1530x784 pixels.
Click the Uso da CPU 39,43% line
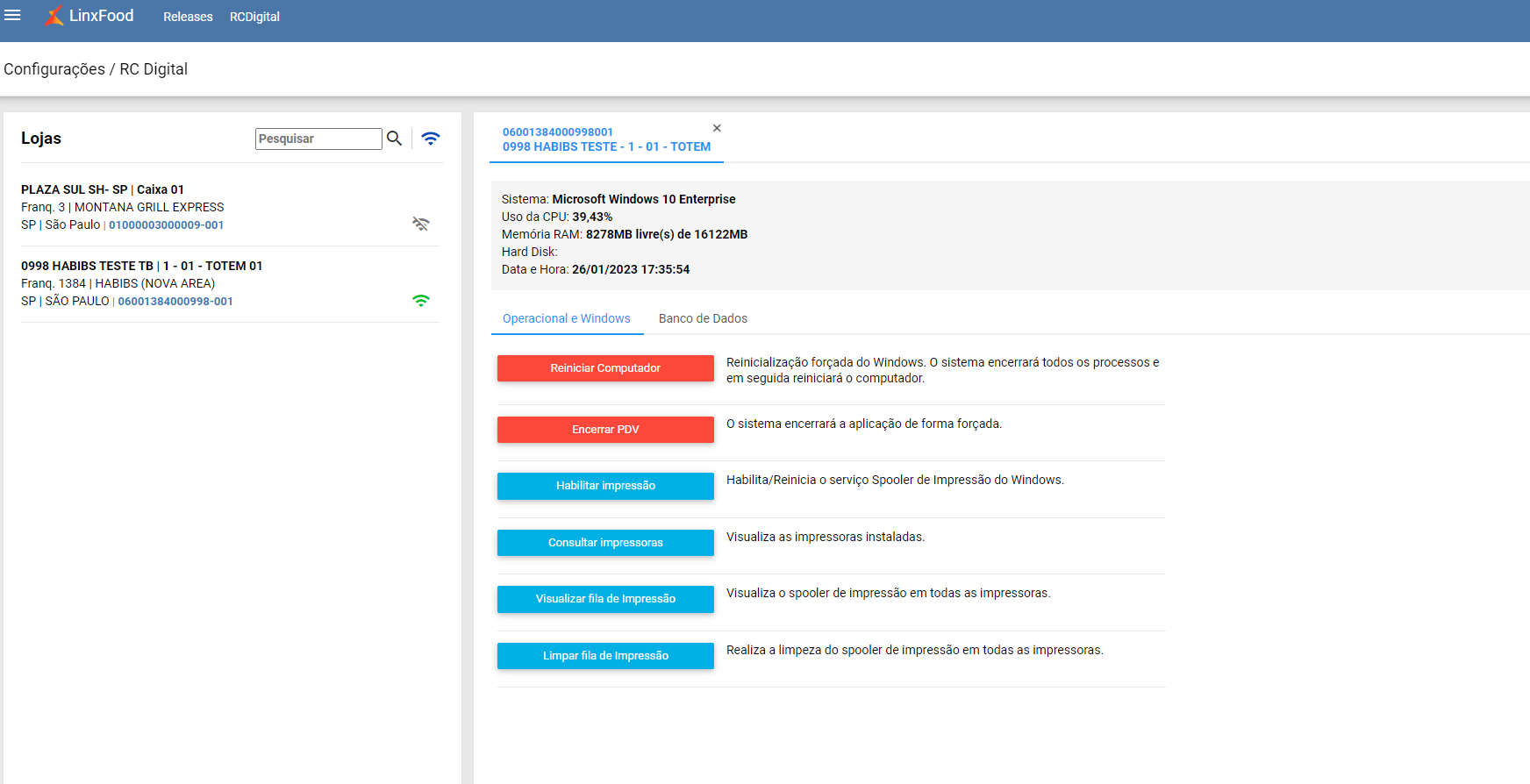557,217
